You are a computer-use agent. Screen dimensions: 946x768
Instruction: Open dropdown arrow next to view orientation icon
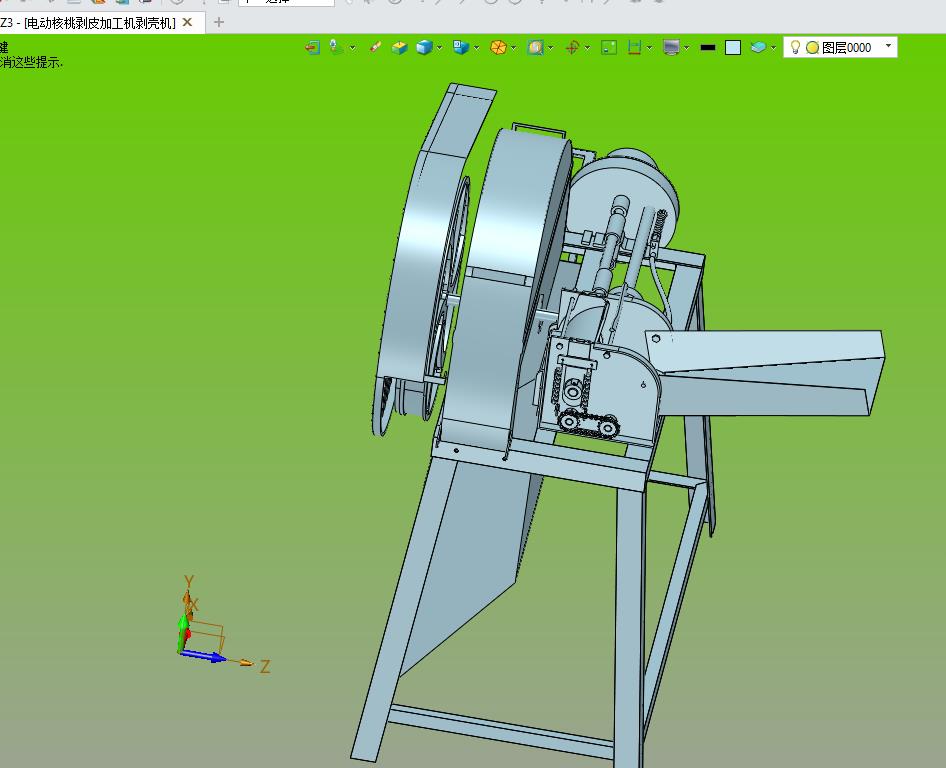[352, 48]
